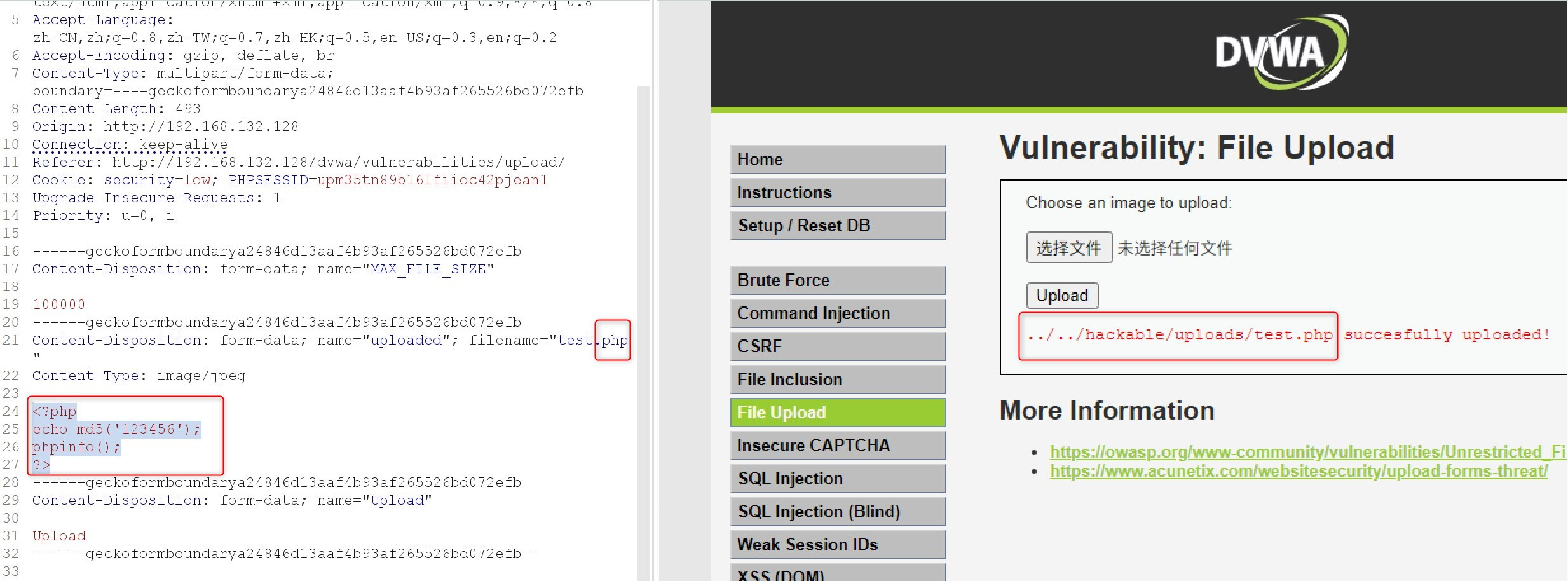
Task: Click the filename="test.php" line in the request
Action: pyautogui.click(x=331, y=340)
